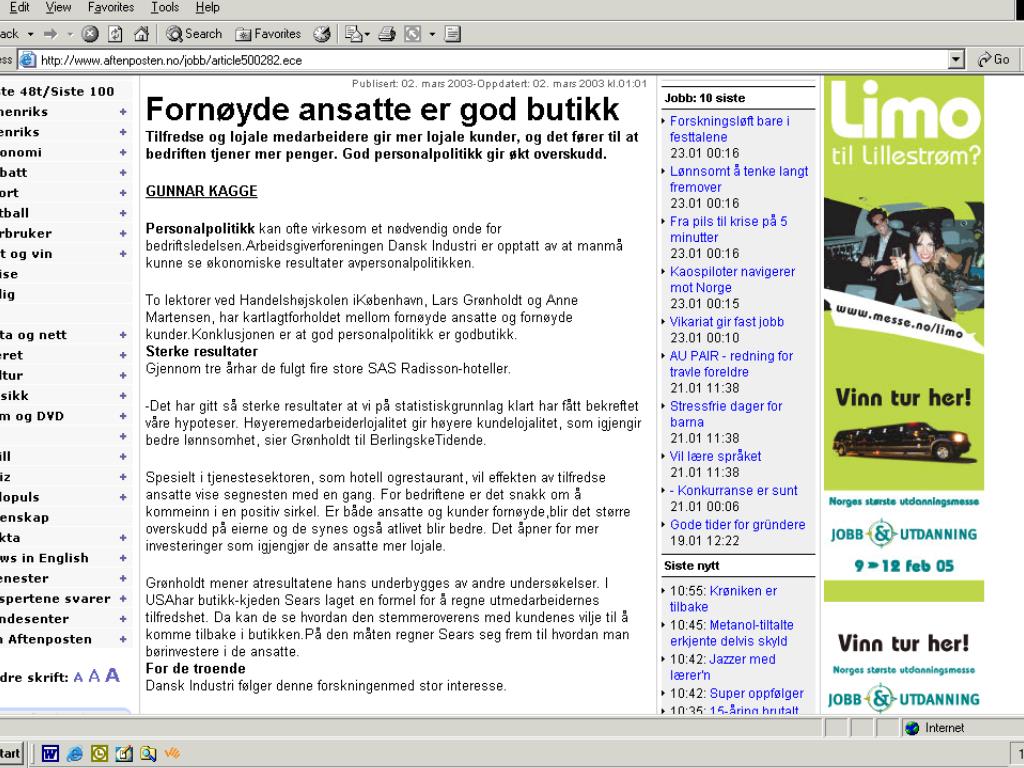Open the Help menu

208,7
